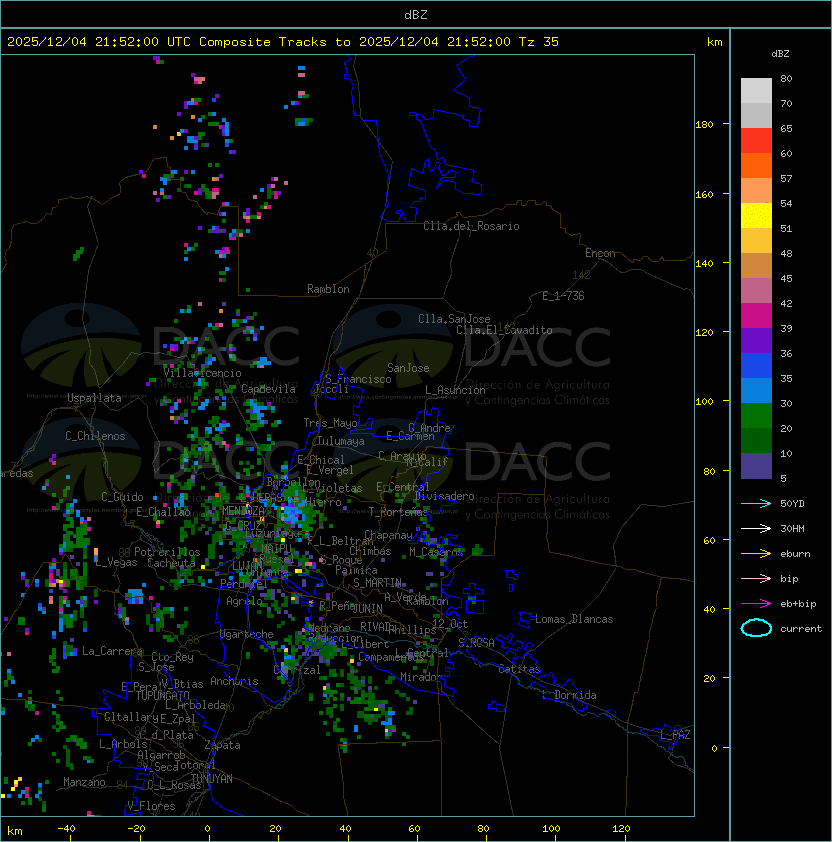The width and height of the screenshot is (832, 842).
Task: Click the royal blue 35-36 dBZ swatch
Action: click(x=756, y=365)
